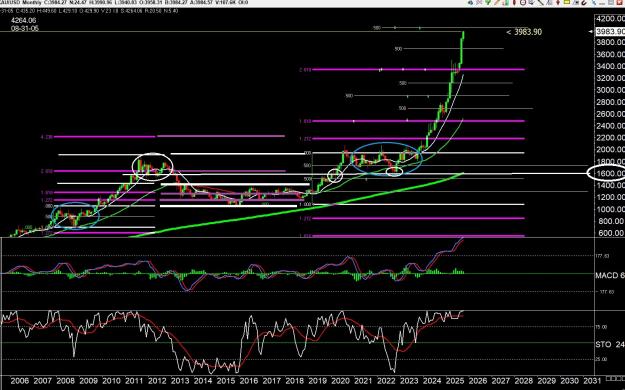625x390 pixels.
Task: Click the black hook-shaped icon in toolbar
Action: [584, 3]
